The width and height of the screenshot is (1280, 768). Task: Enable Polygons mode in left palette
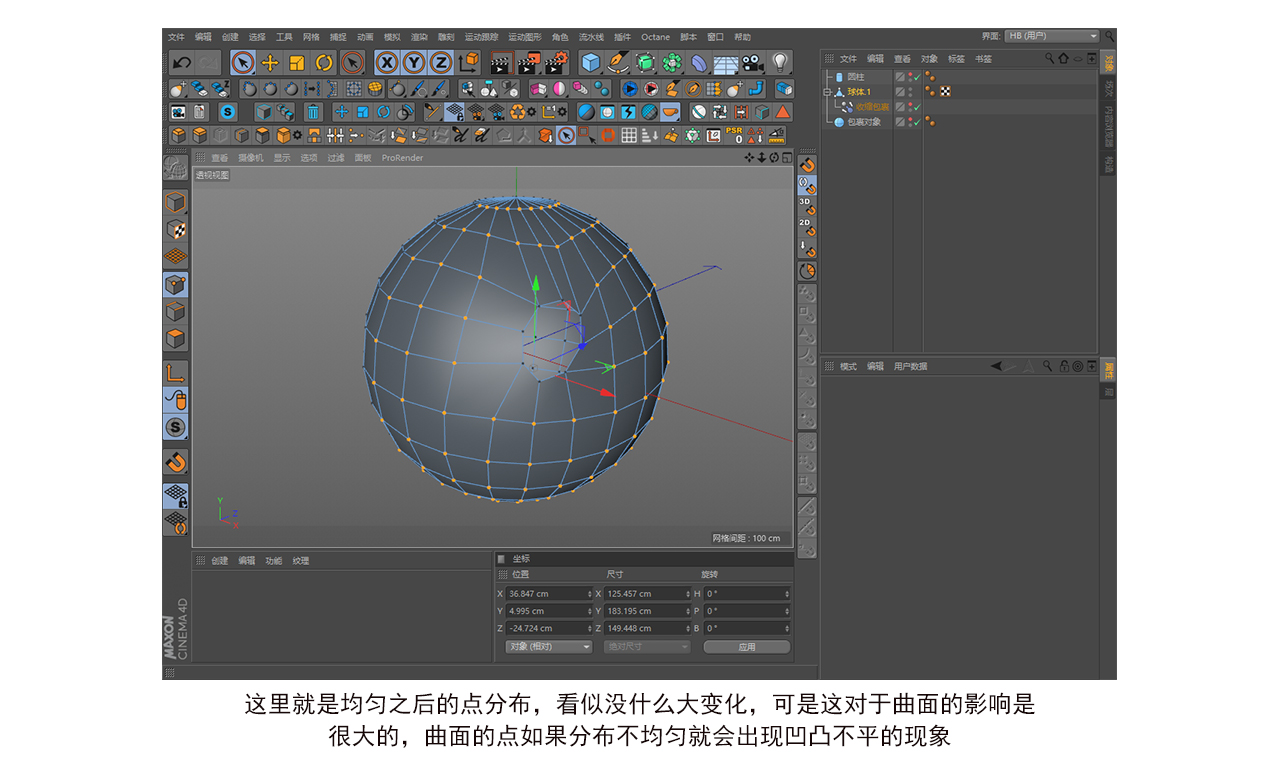(x=176, y=338)
